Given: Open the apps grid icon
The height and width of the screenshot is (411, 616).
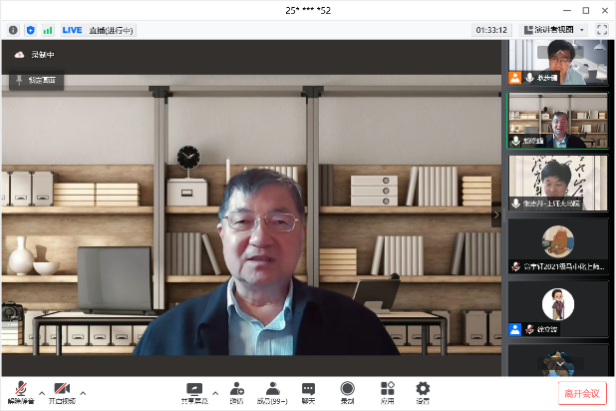Looking at the screenshot, I should click(x=387, y=388).
